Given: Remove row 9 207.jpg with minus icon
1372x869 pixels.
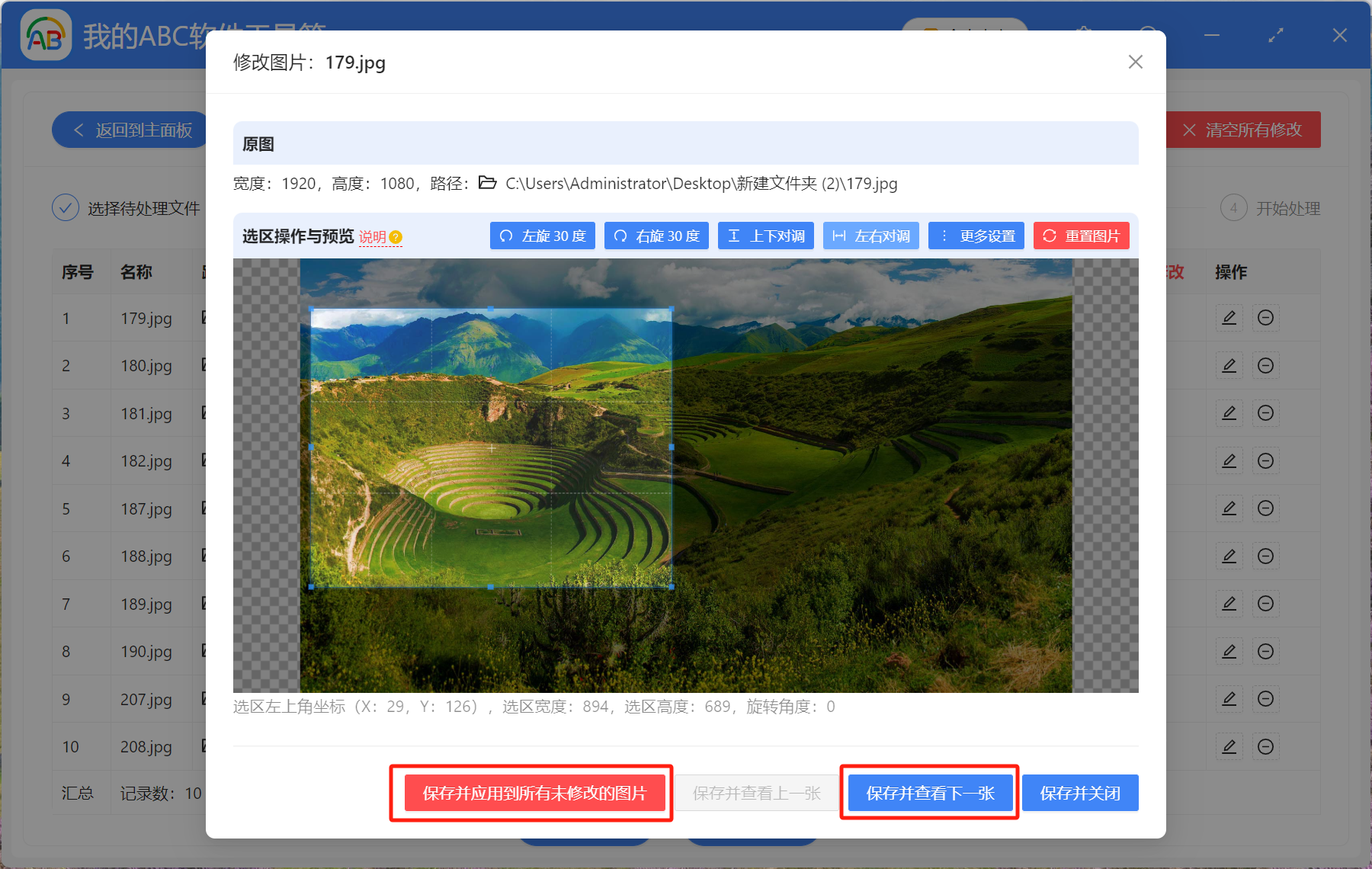Looking at the screenshot, I should [1266, 699].
